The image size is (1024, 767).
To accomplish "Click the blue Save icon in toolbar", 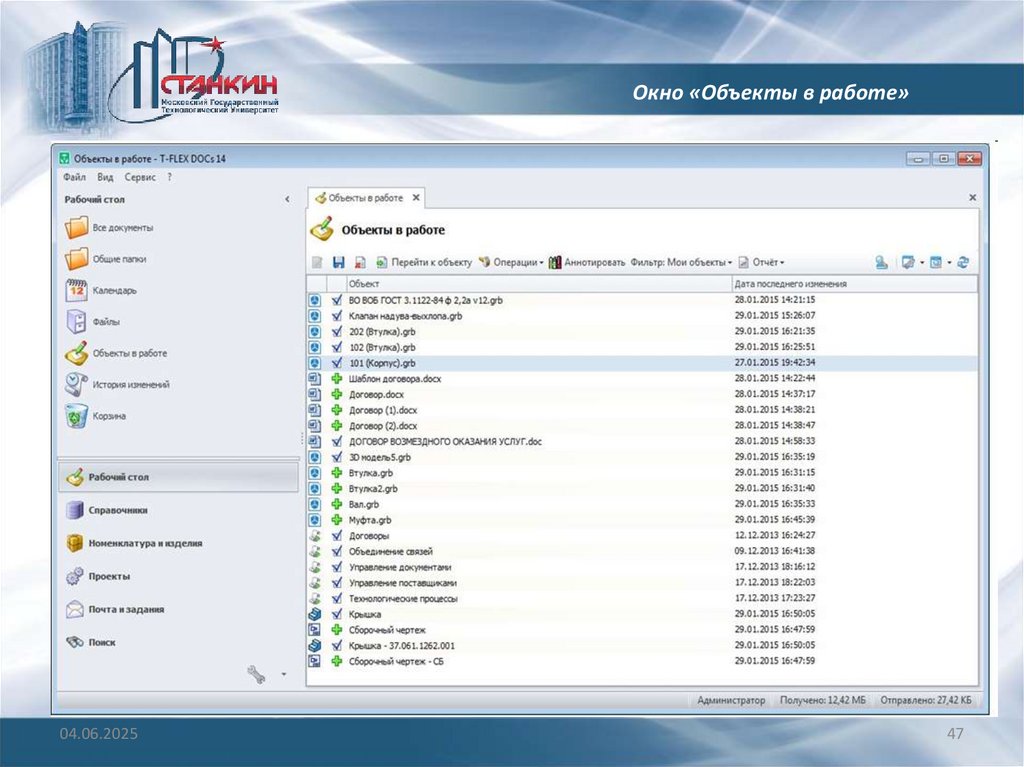I will coord(338,263).
